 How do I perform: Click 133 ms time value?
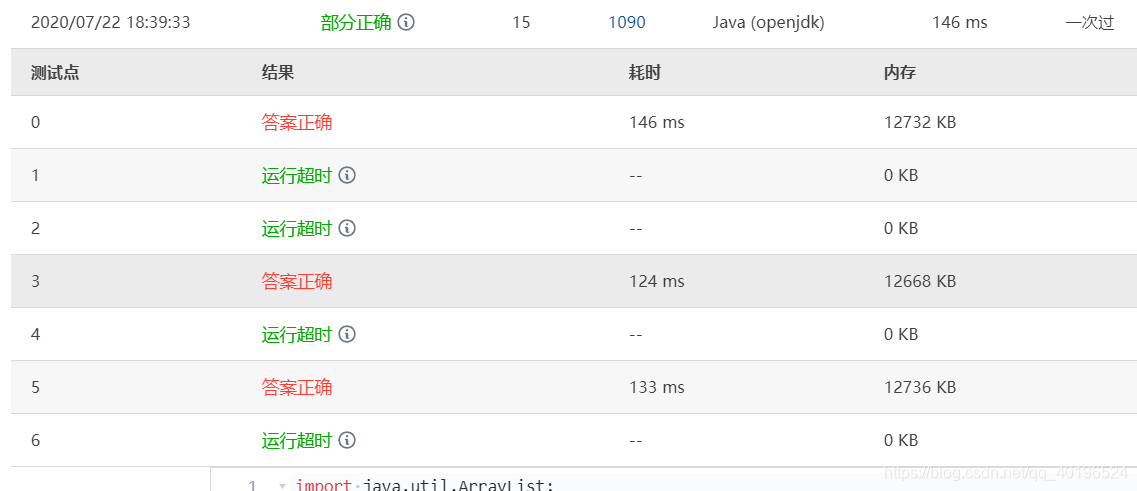click(656, 387)
